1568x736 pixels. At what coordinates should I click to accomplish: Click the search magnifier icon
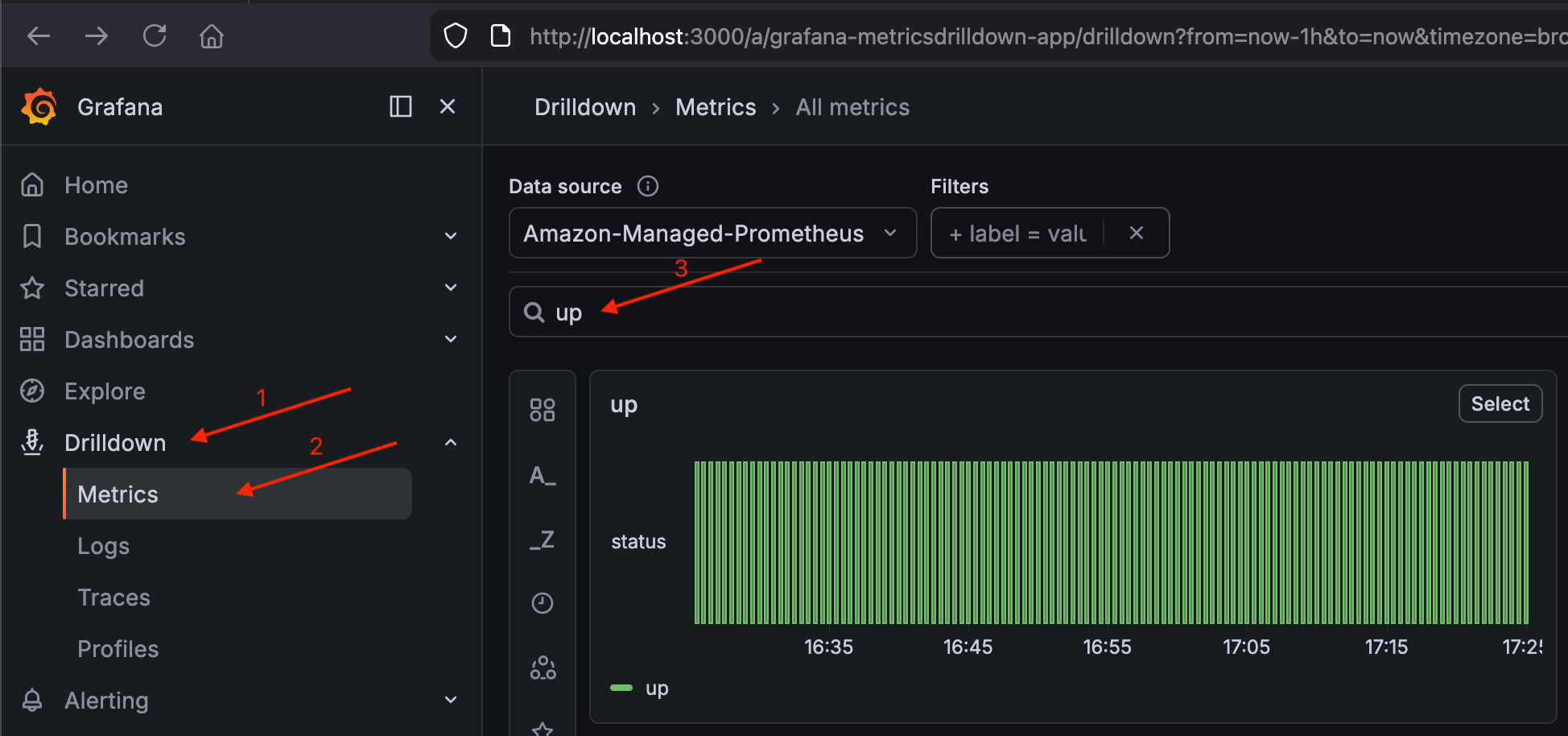[x=534, y=312]
